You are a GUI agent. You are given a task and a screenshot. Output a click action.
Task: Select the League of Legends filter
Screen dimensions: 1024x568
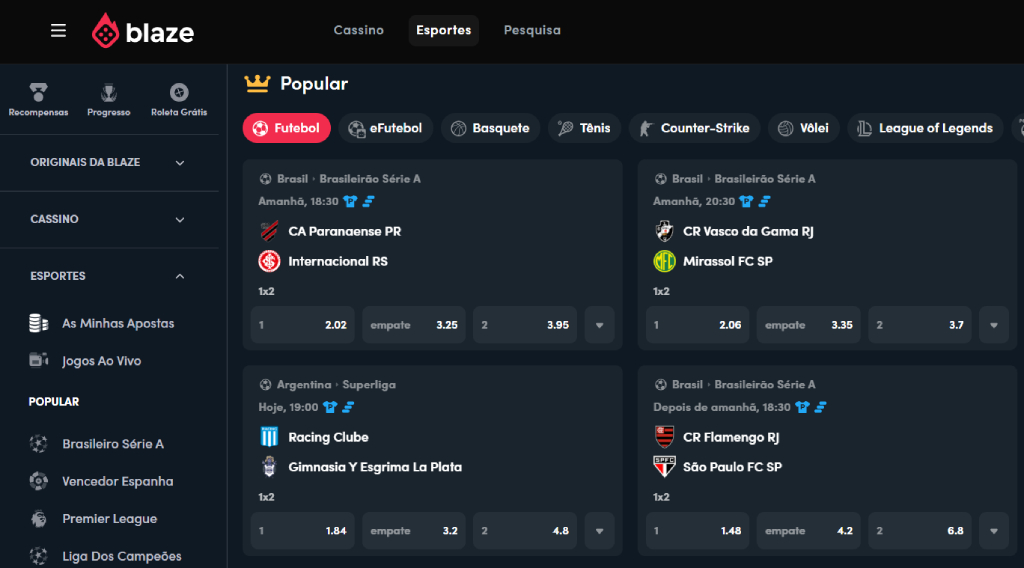tap(925, 128)
